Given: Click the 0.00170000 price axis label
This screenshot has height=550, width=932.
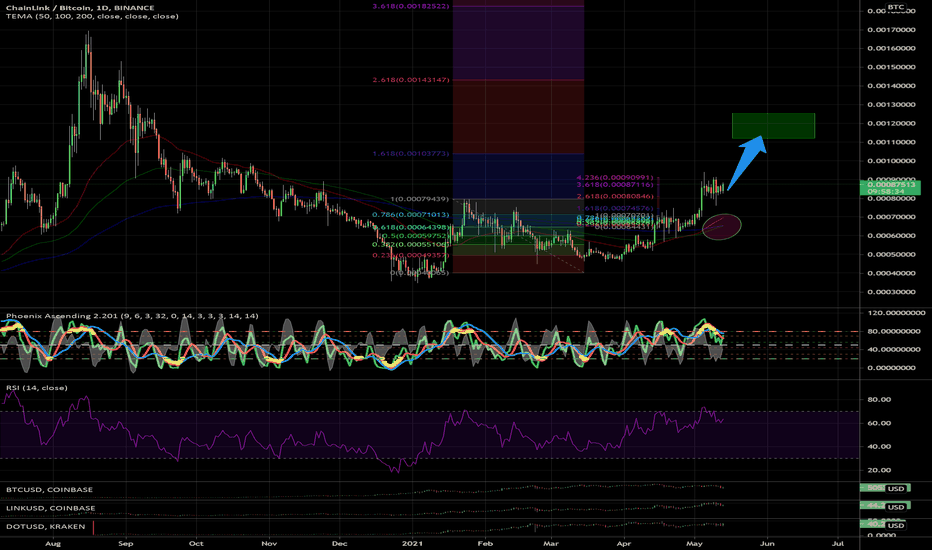Looking at the screenshot, I should pyautogui.click(x=891, y=29).
